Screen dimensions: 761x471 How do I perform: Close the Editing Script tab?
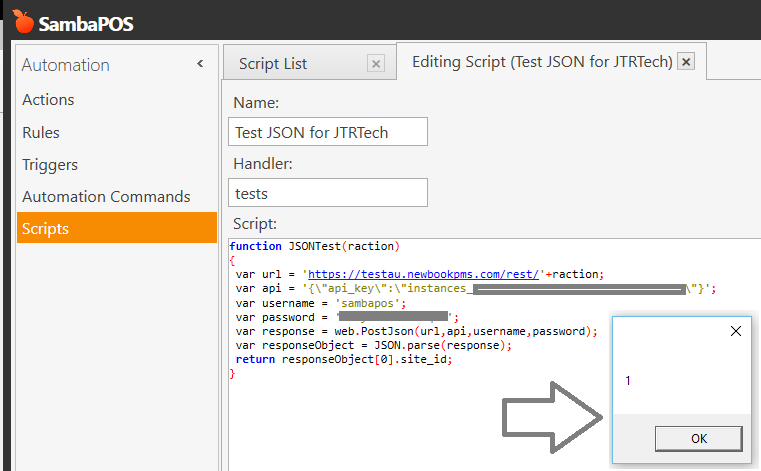pos(686,62)
